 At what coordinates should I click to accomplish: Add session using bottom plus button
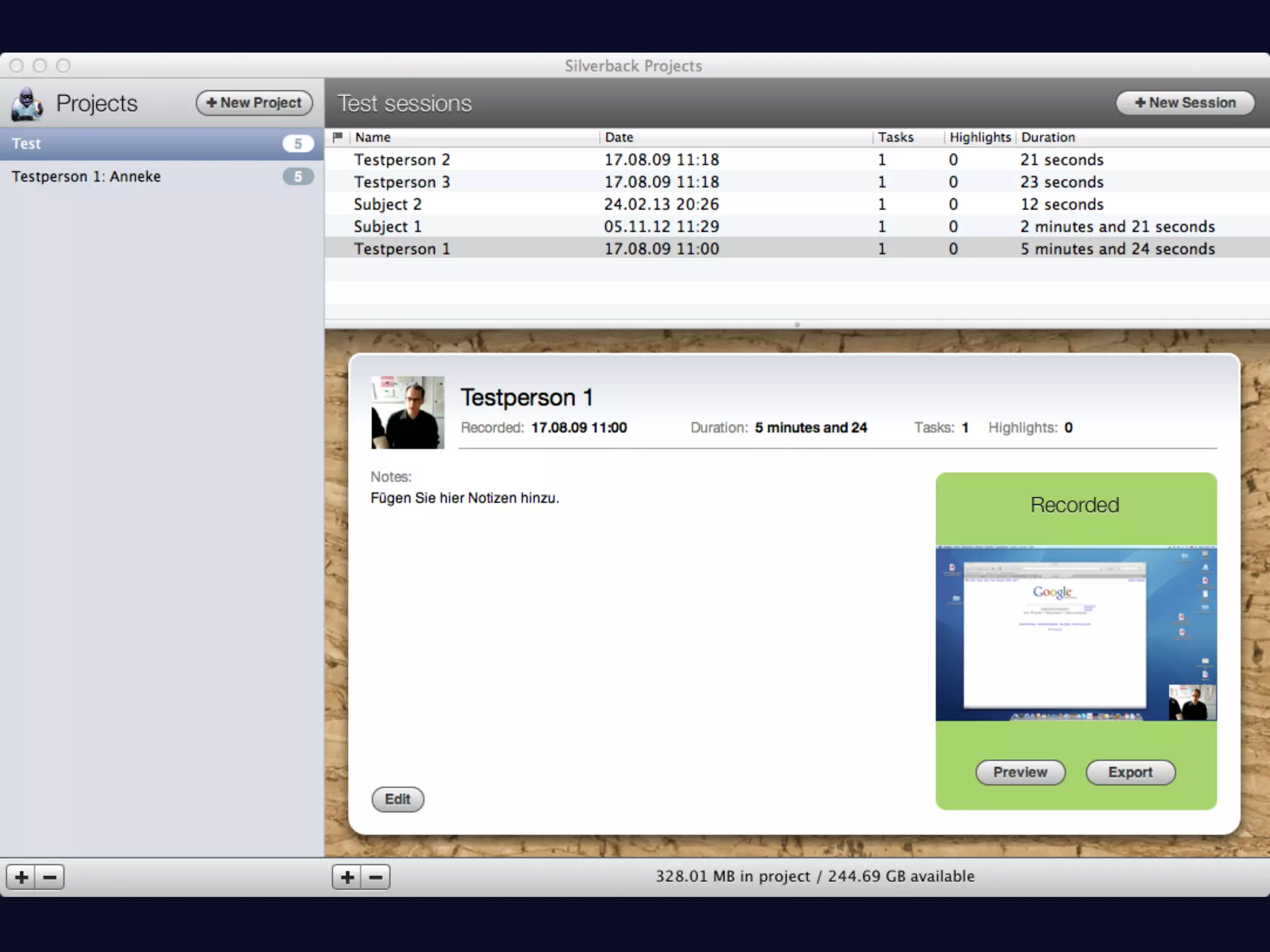[347, 877]
